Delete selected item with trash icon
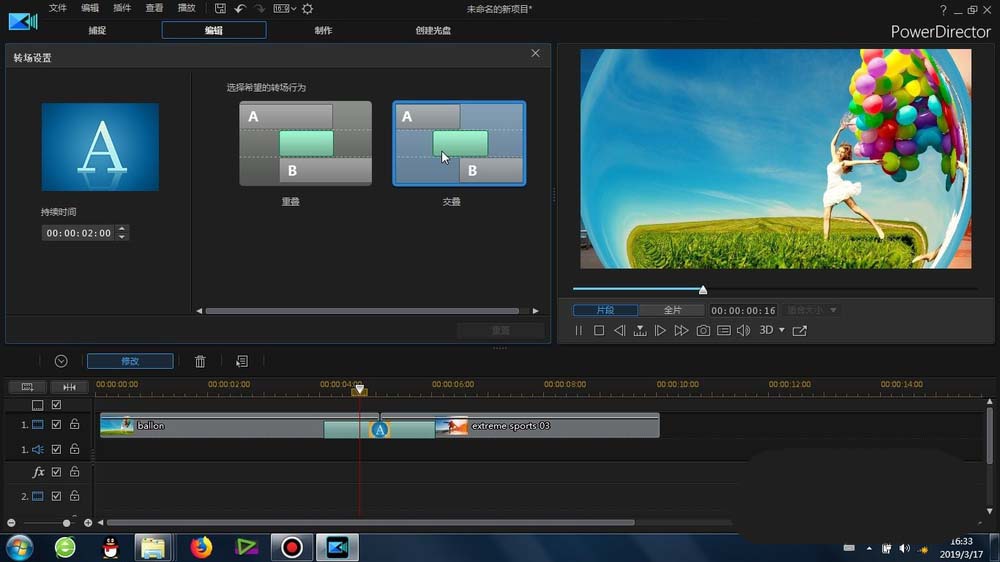The width and height of the screenshot is (1000, 562). (200, 361)
